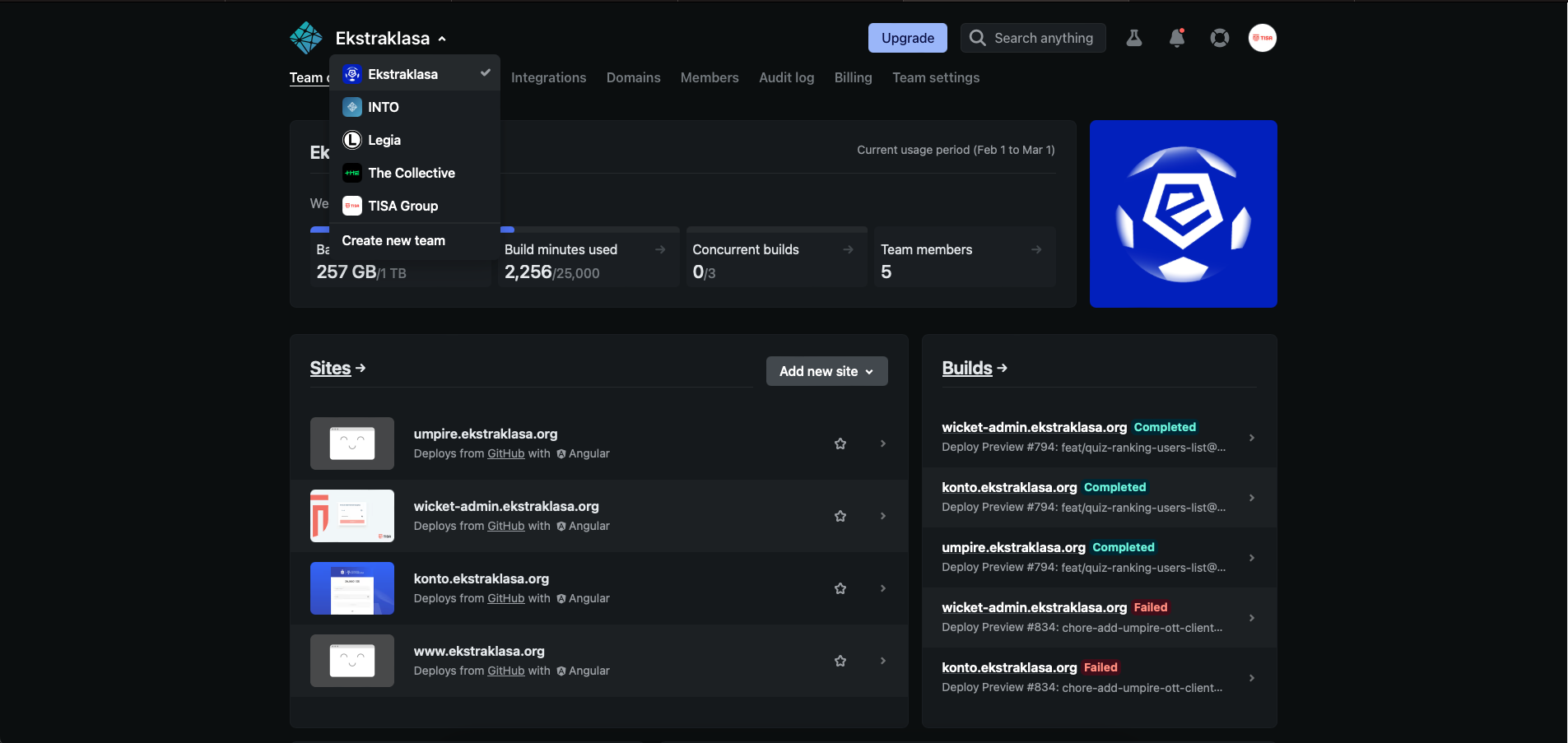Favorite wicket-admin.ekstraklasa.org with its star
Viewport: 1568px width, 743px height.
(x=840, y=516)
